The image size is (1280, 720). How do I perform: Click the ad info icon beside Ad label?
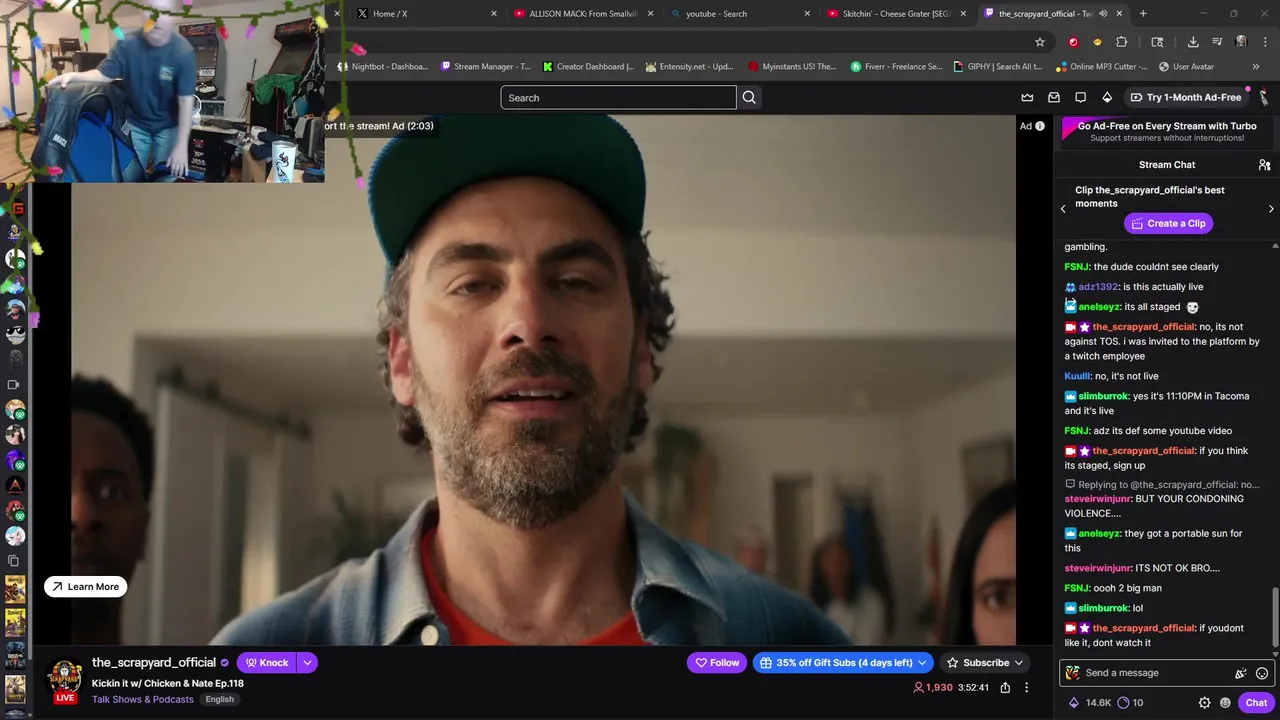(x=1040, y=126)
